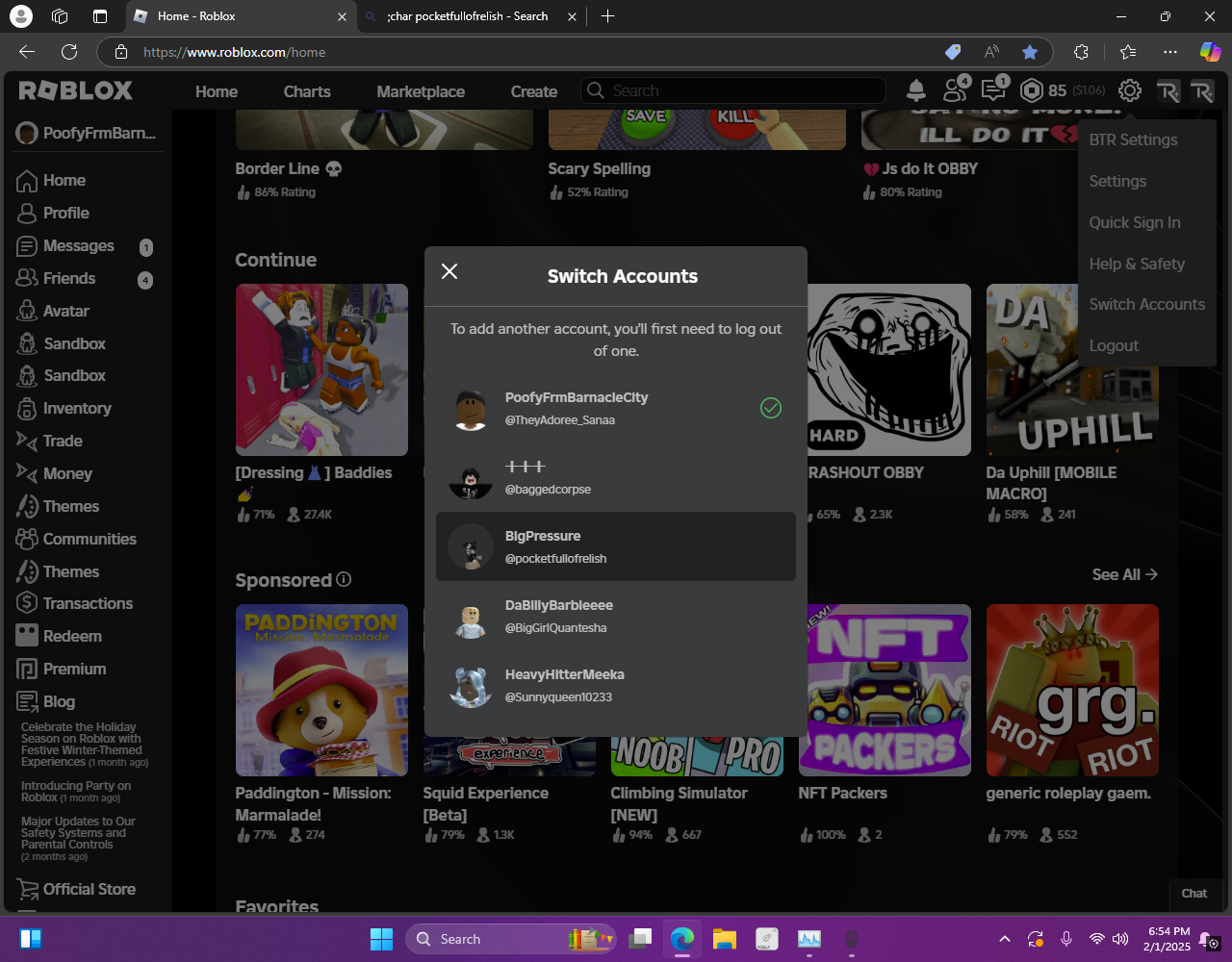
Task: Refresh the browser page
Action: [x=69, y=52]
